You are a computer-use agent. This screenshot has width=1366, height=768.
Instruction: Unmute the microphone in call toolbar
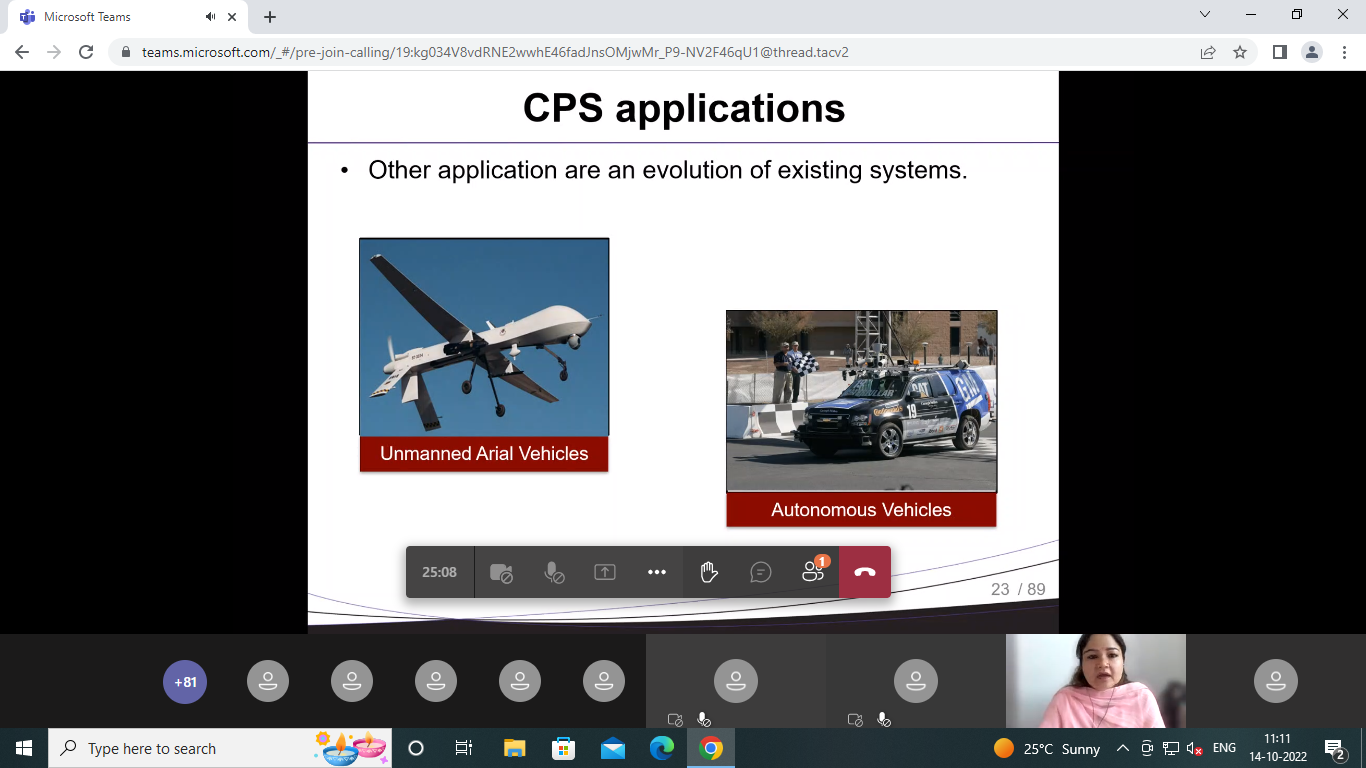[553, 572]
